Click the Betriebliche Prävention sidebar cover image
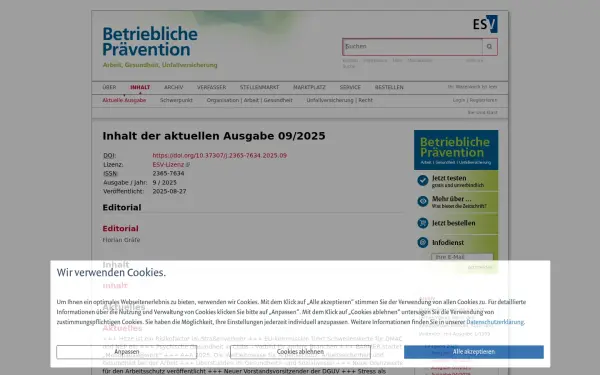This screenshot has height=375, width=600. [x=456, y=150]
